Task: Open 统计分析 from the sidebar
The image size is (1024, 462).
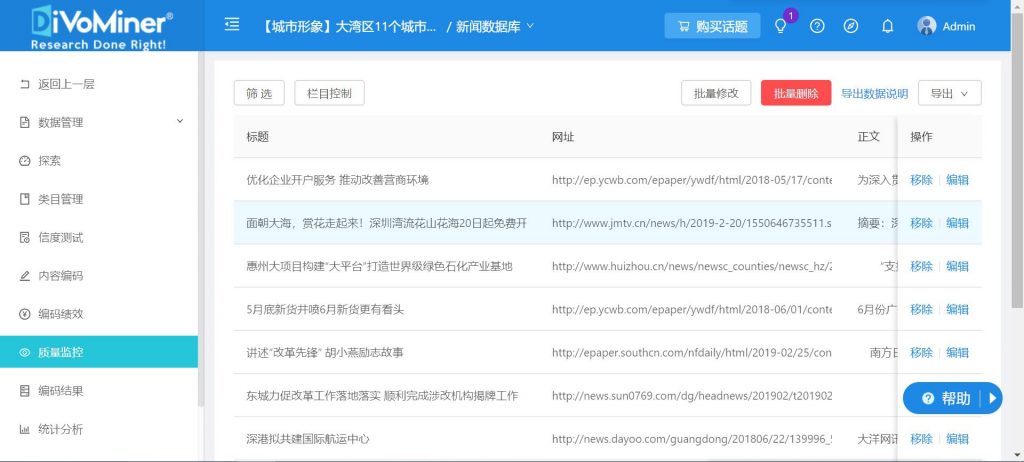Action: point(60,429)
